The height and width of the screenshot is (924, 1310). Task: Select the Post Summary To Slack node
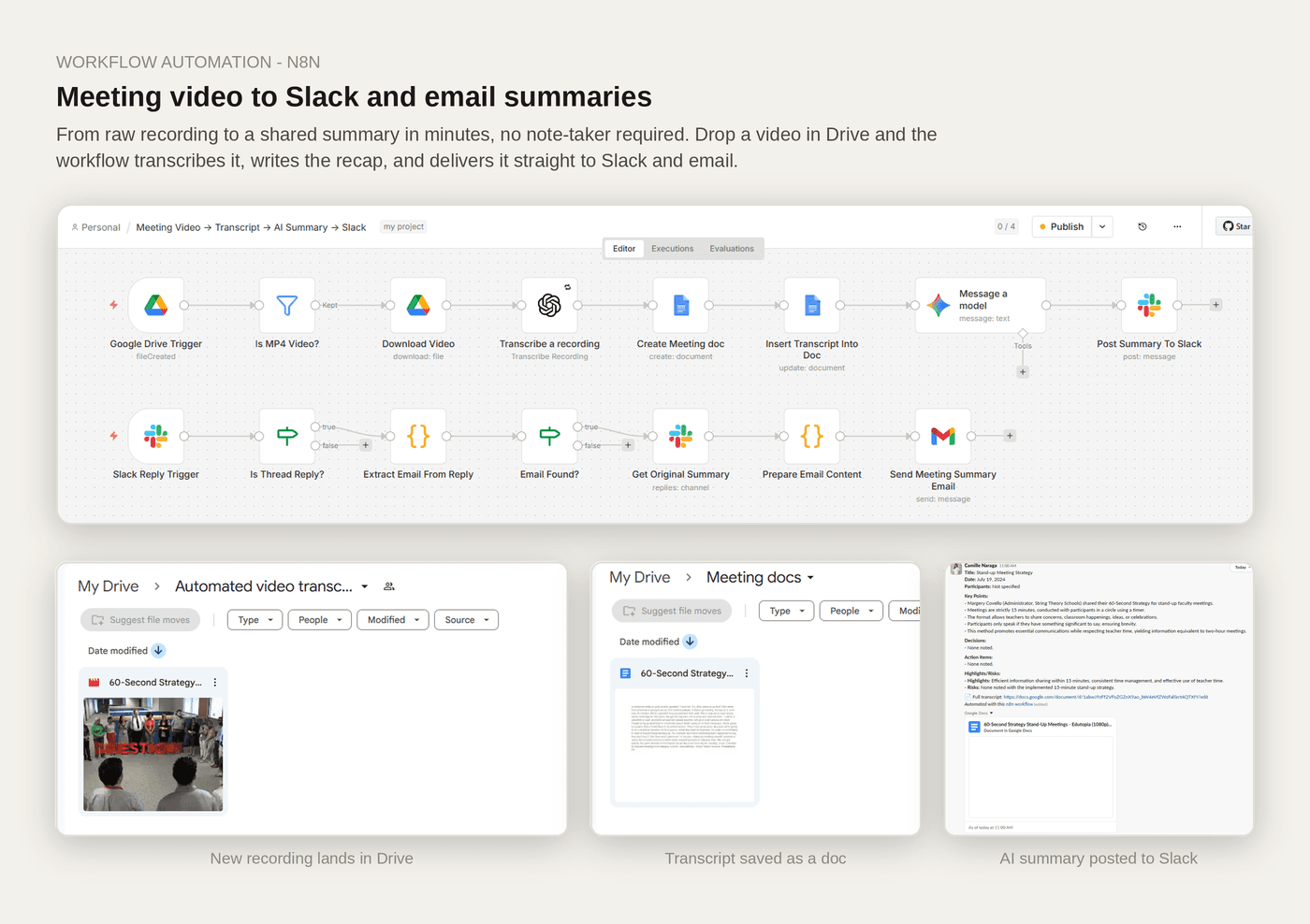pos(1149,305)
